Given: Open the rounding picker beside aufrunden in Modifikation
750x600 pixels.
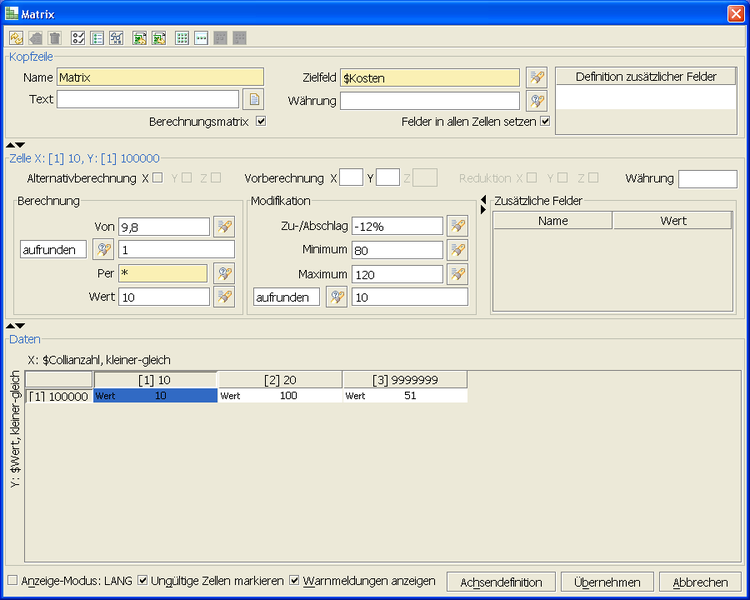Looking at the screenshot, I should click(x=337, y=297).
